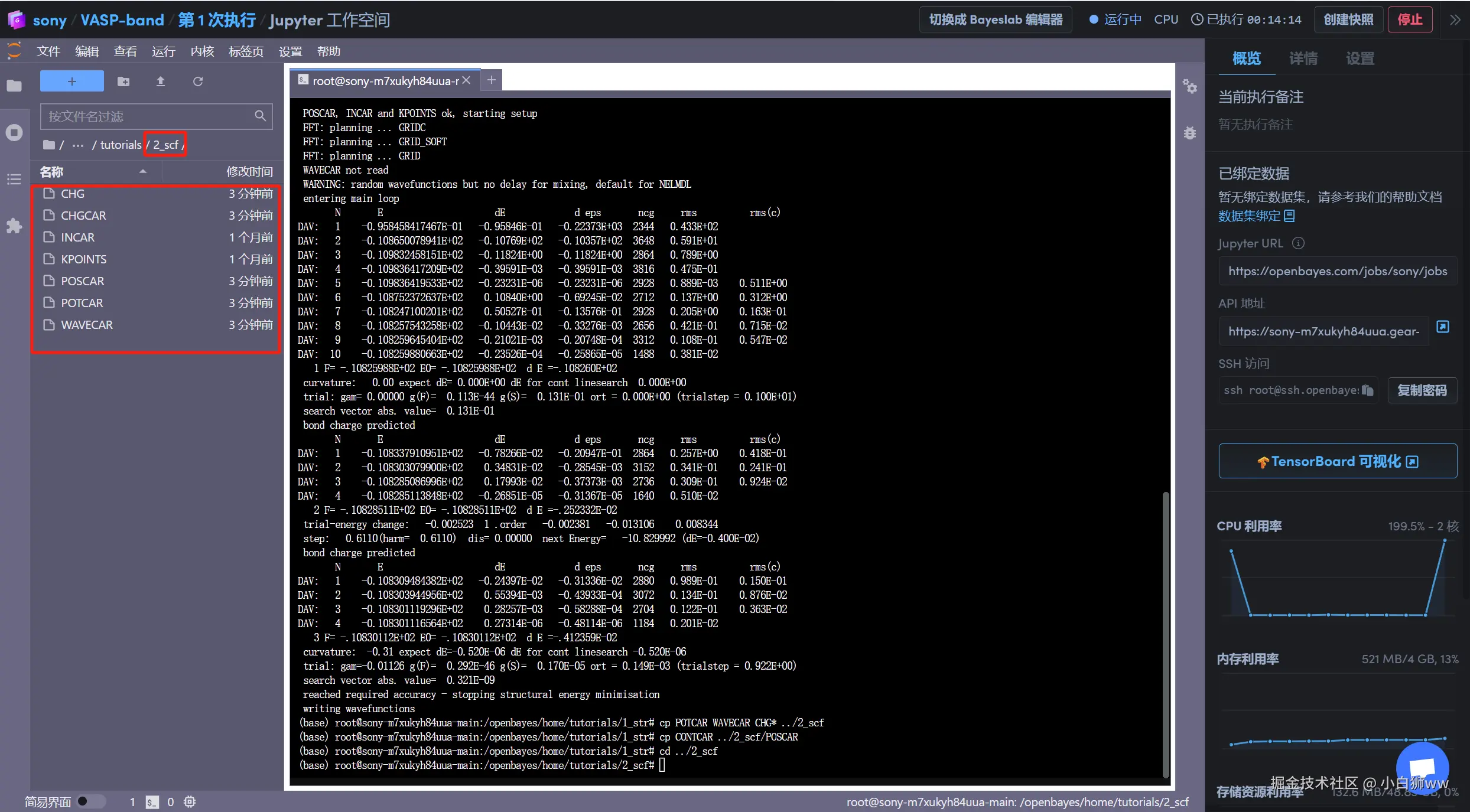Expand the collapsed breadcrumb ellipsis path

click(78, 145)
